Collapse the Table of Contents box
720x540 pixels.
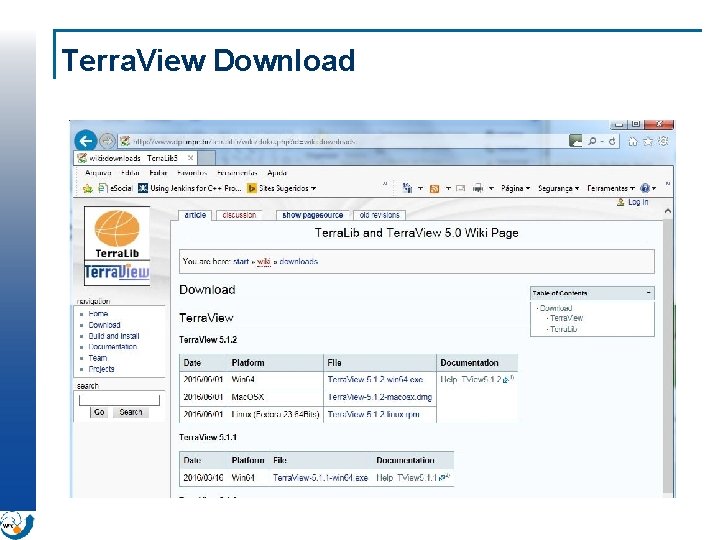pos(648,292)
